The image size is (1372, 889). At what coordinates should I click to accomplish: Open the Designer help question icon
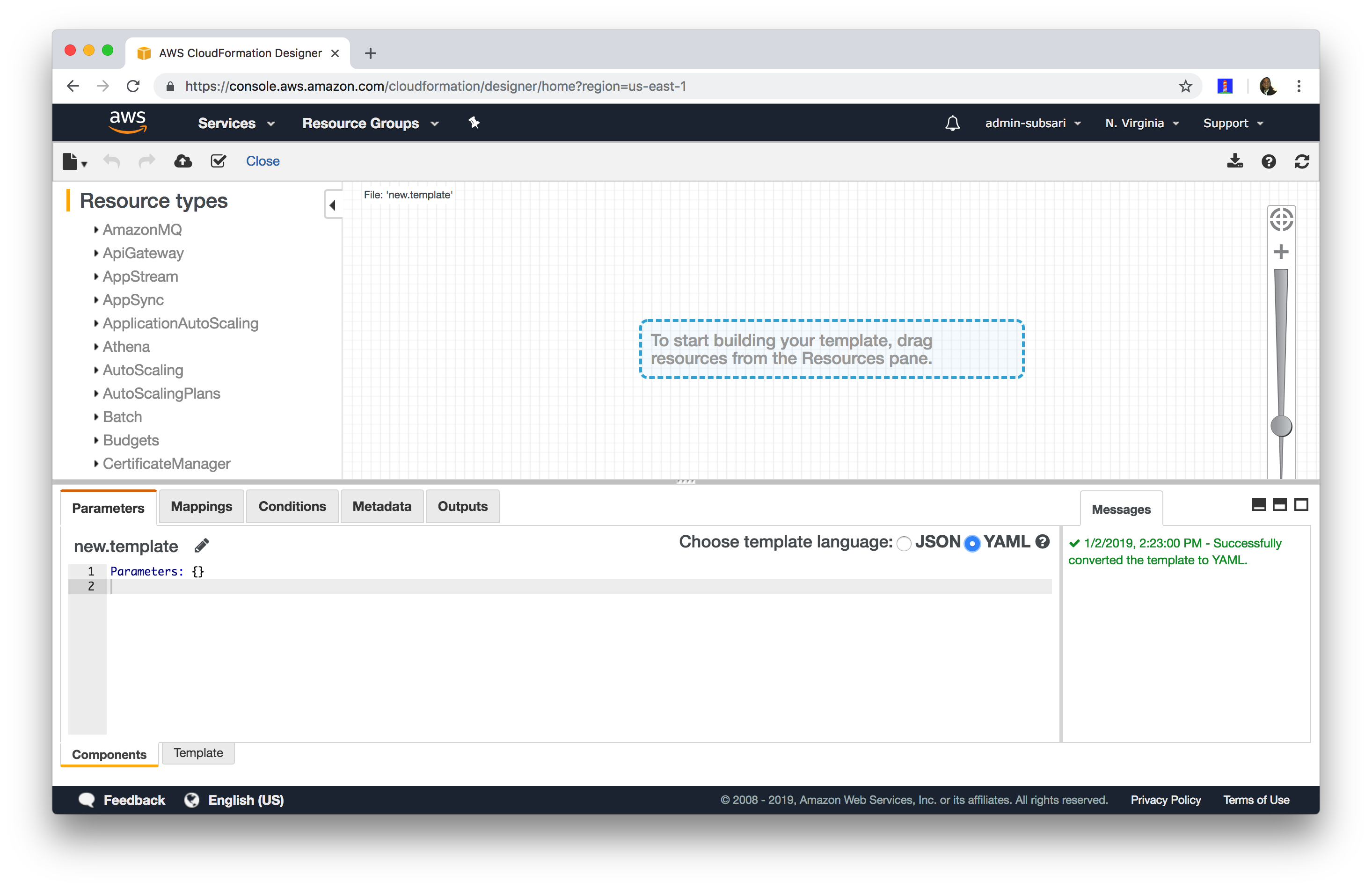[1268, 161]
